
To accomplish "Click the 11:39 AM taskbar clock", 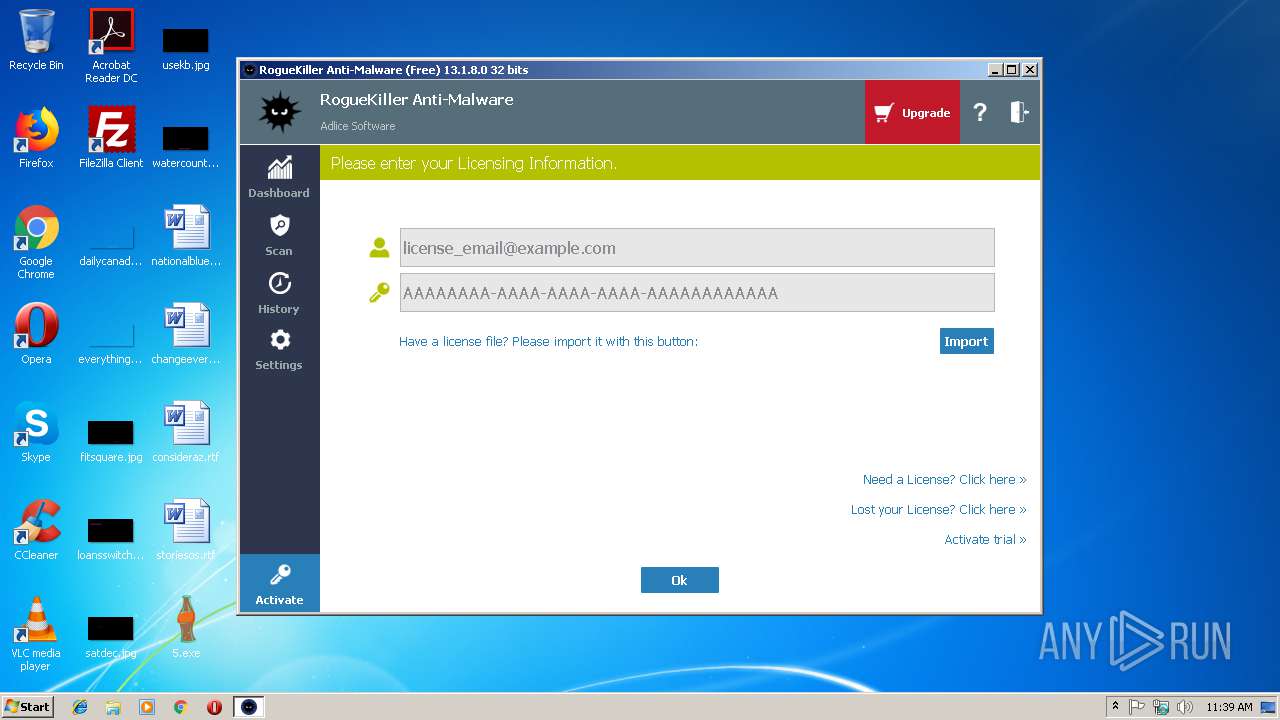I will click(1229, 707).
